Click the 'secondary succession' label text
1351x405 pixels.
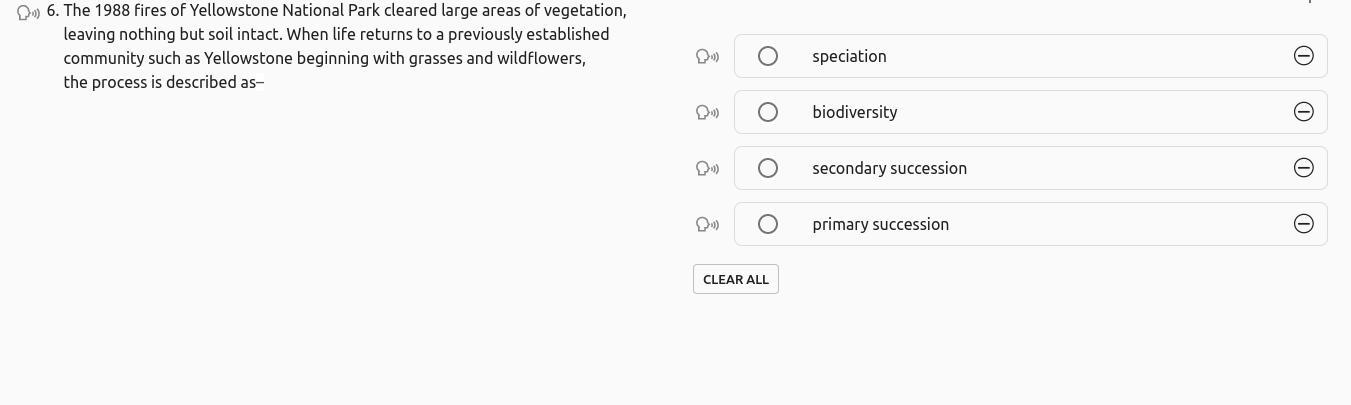889,168
